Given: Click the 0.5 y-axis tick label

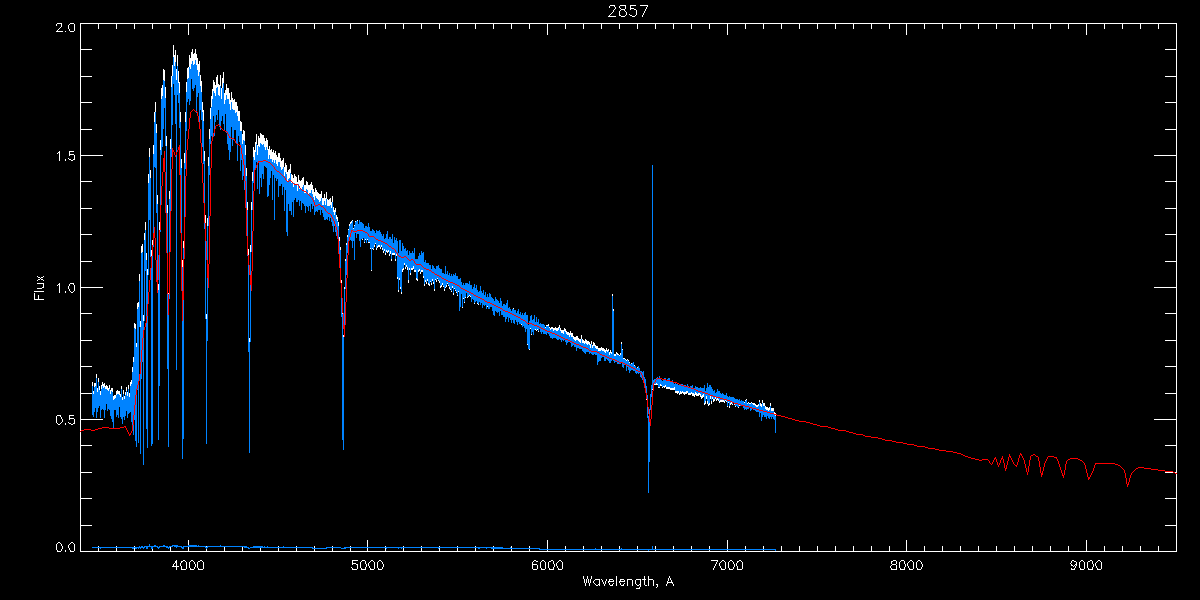Looking at the screenshot, I should [x=65, y=419].
